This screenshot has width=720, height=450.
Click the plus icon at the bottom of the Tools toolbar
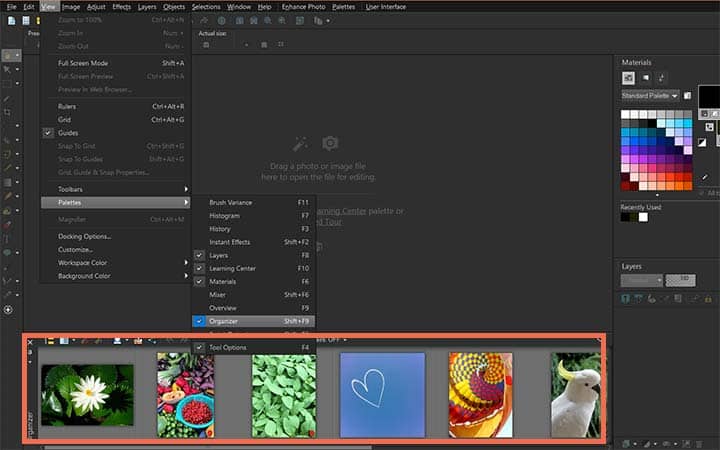[x=8, y=310]
